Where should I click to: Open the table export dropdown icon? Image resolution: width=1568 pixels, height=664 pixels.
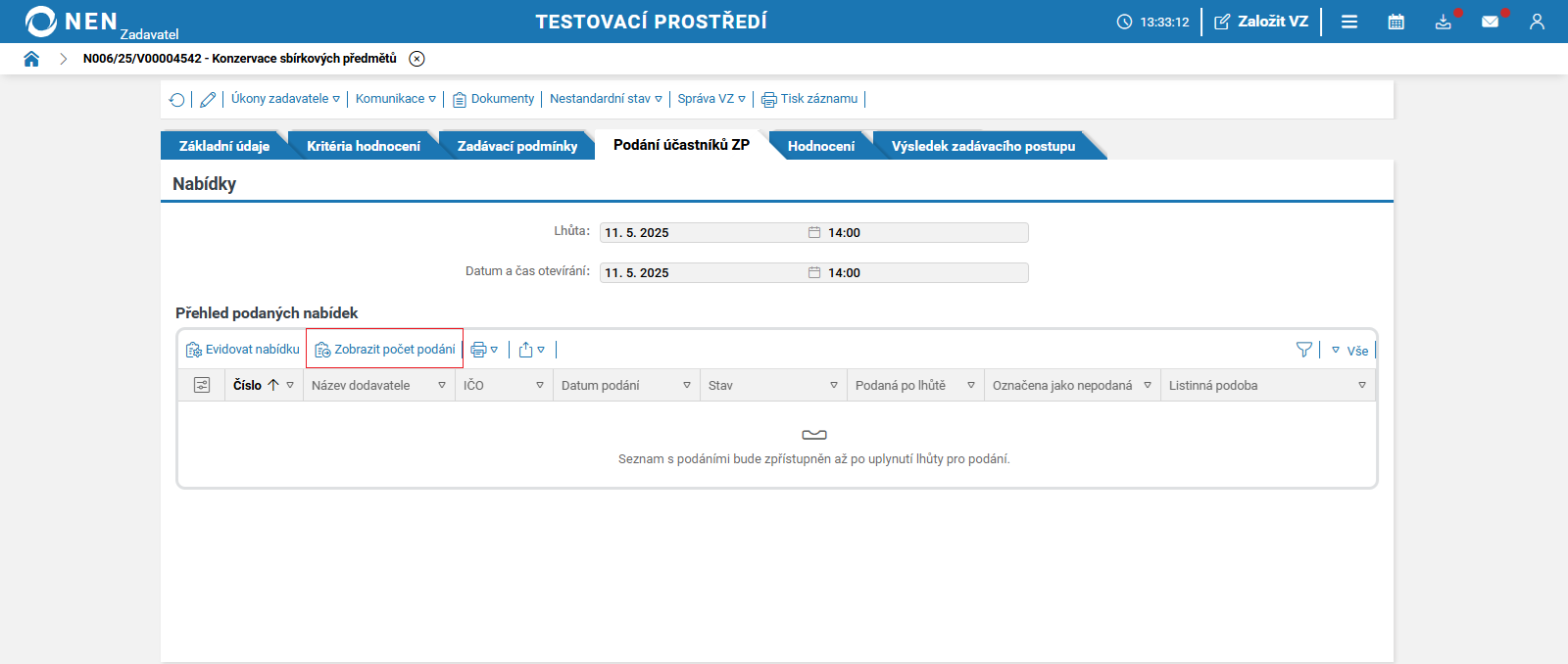coord(531,350)
